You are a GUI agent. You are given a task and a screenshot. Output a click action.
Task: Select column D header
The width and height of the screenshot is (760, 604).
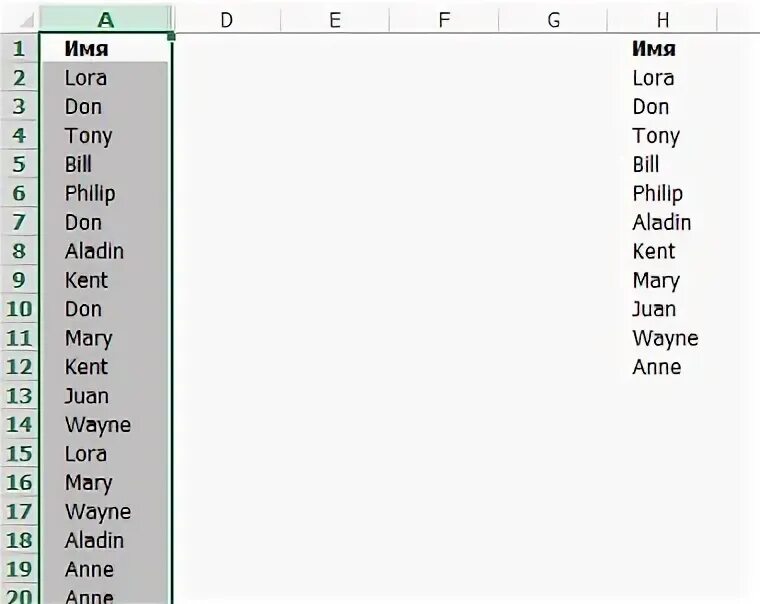(x=227, y=19)
